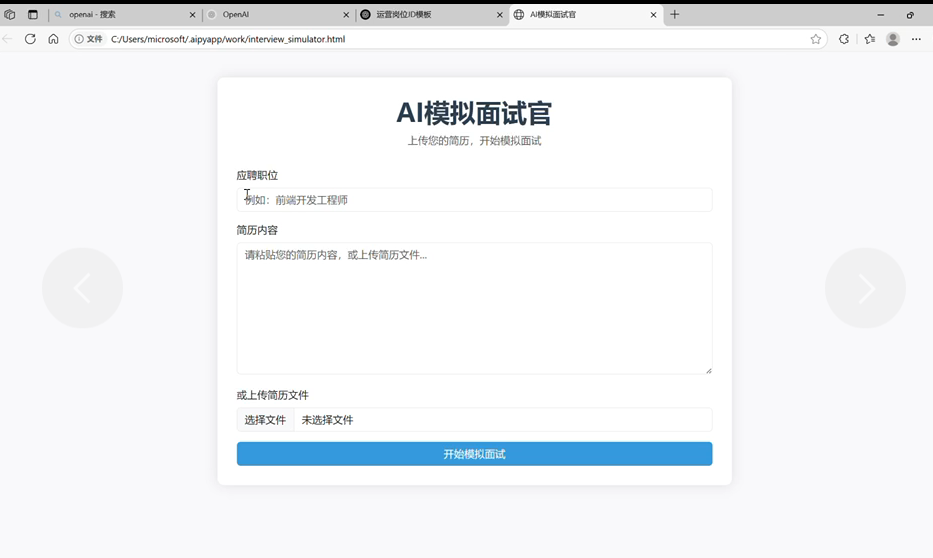Open a new tab with plus button
This screenshot has width=933, height=558.
point(674,15)
